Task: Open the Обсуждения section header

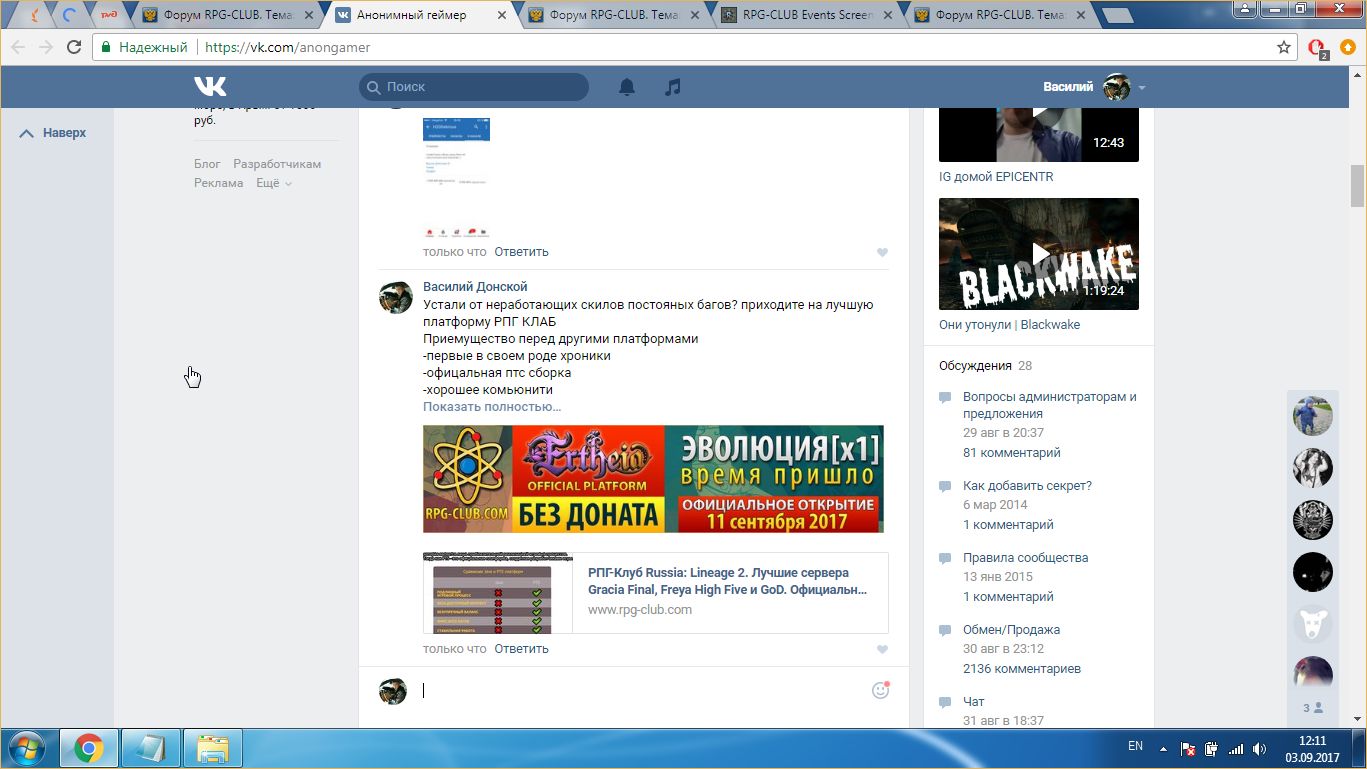Action: pyautogui.click(x=975, y=366)
